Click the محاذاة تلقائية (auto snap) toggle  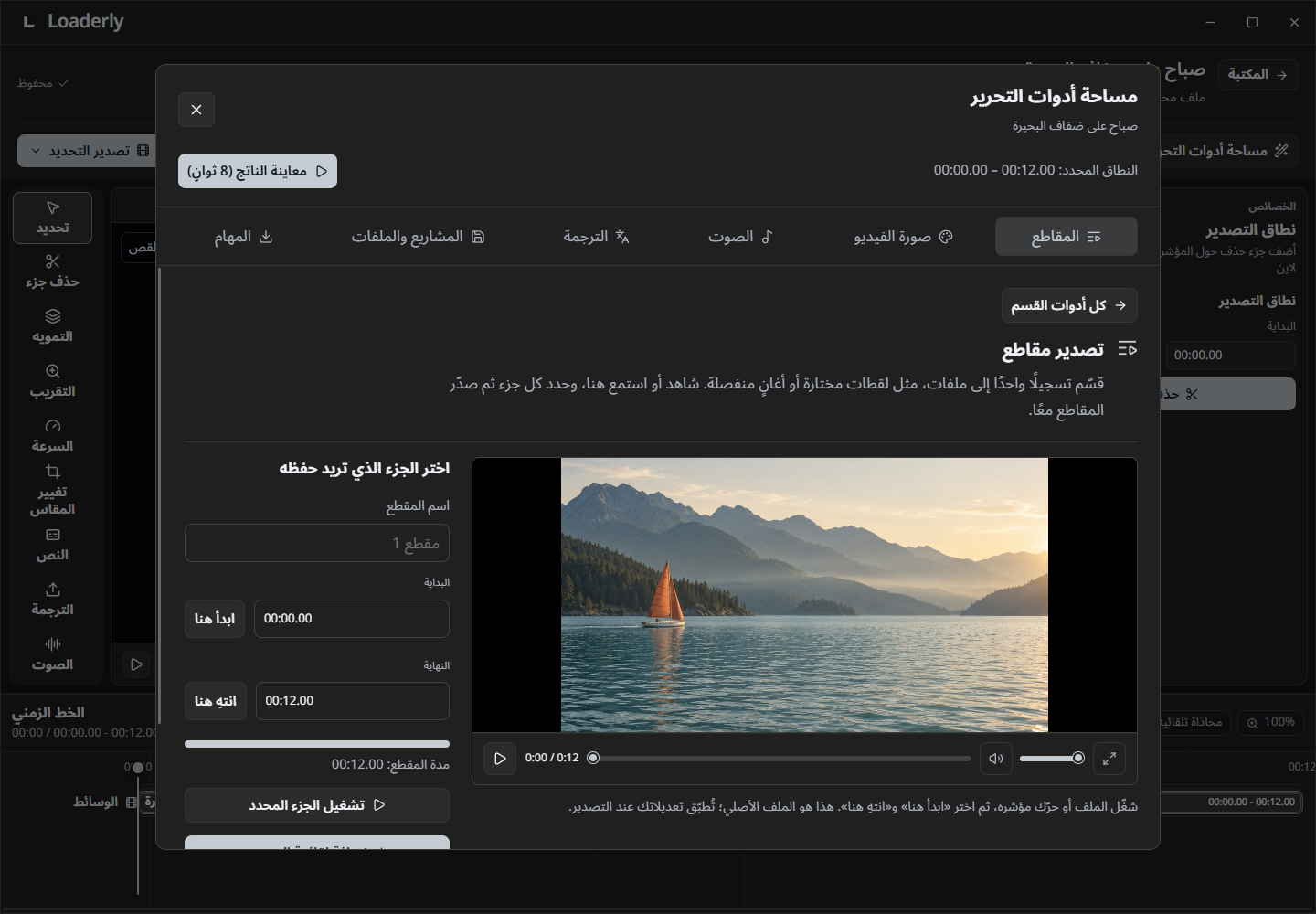coord(1194,722)
